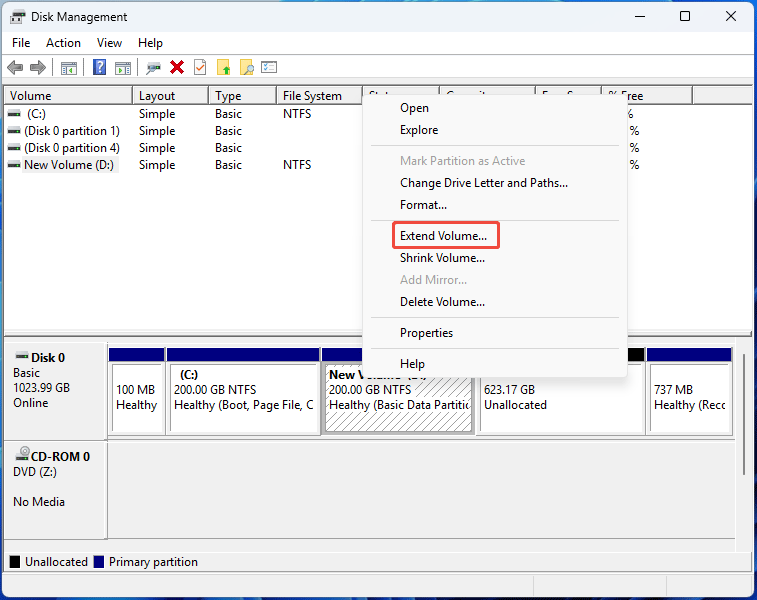
Task: Open the Action menu
Action: (x=63, y=43)
